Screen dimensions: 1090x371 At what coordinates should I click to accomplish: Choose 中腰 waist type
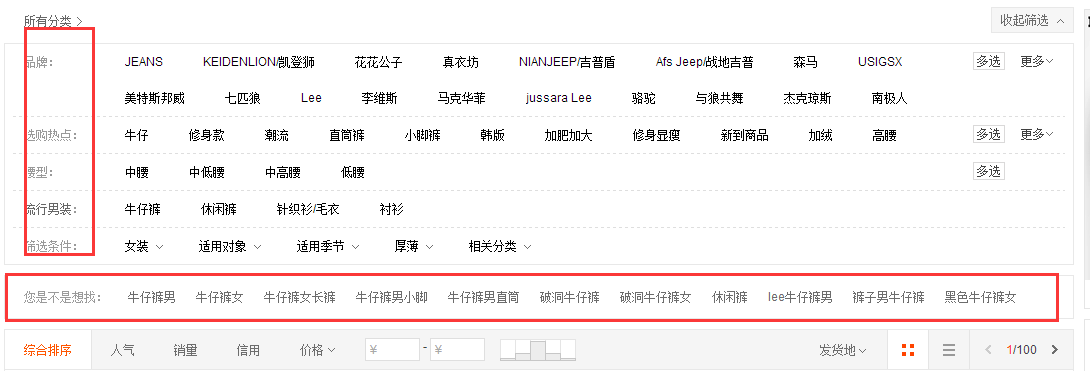pos(137,172)
